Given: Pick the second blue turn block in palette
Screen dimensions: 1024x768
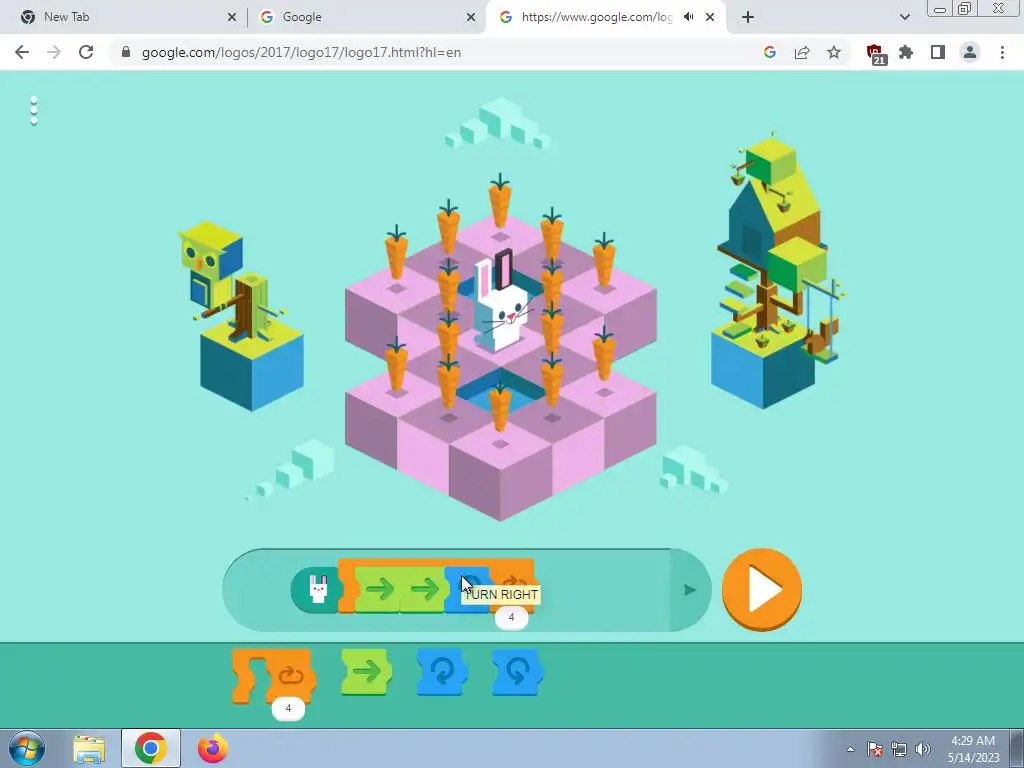Looking at the screenshot, I should pyautogui.click(x=517, y=671).
